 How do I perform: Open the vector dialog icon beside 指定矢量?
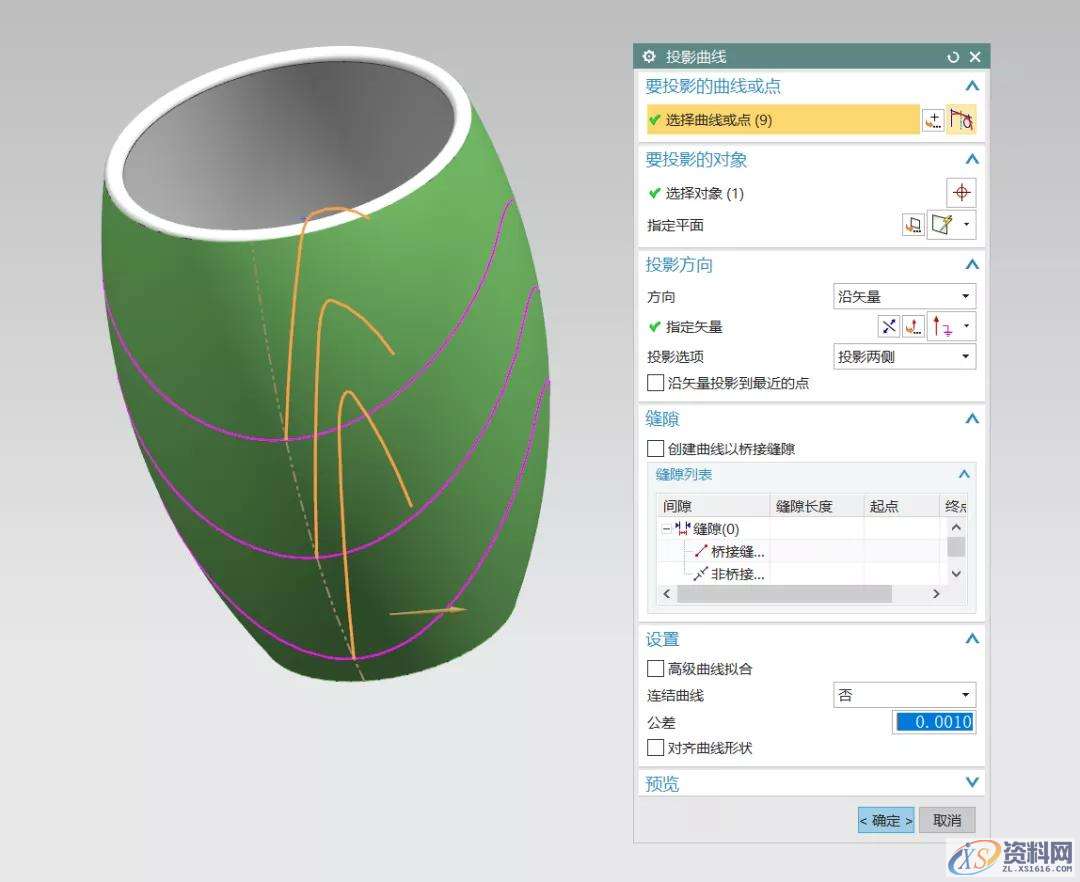coord(913,326)
